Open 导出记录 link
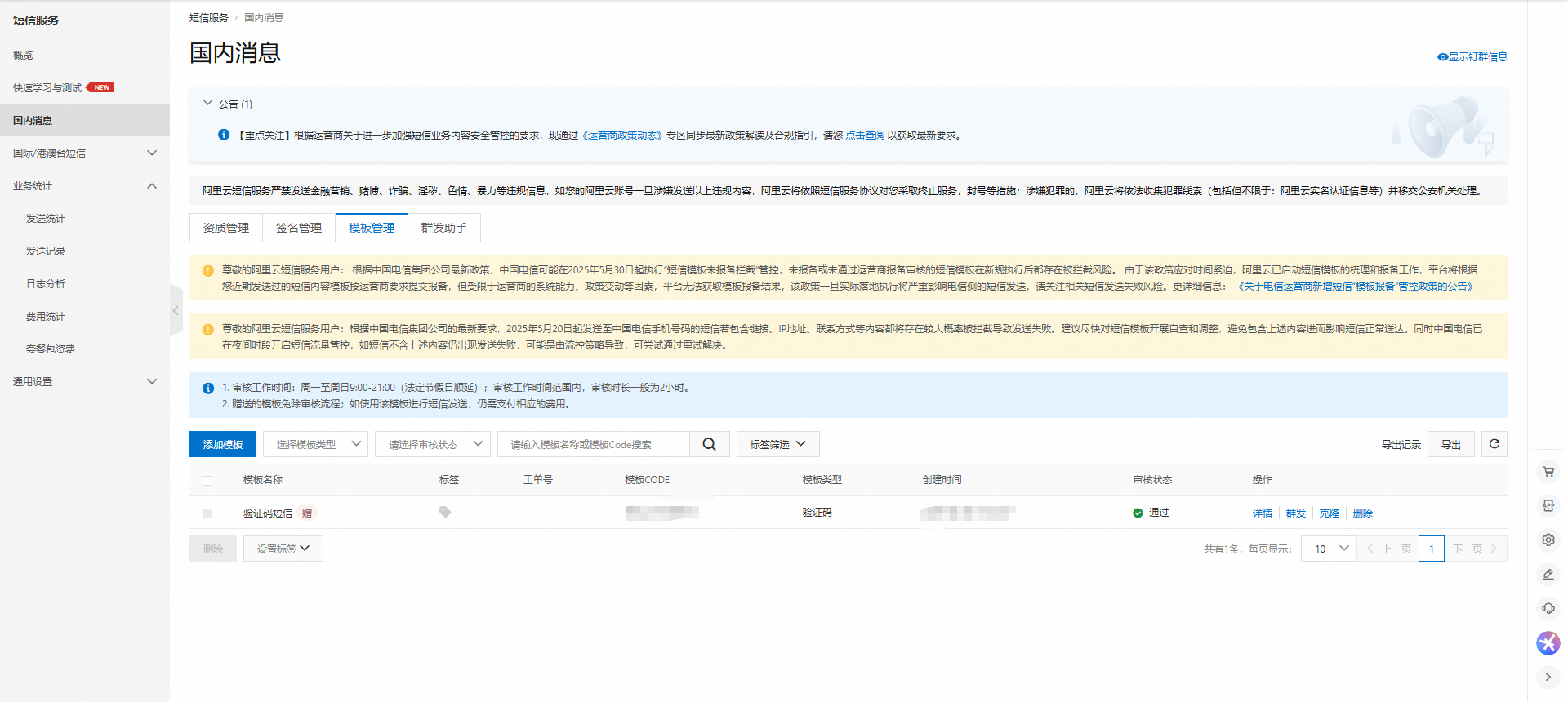 (x=1401, y=444)
